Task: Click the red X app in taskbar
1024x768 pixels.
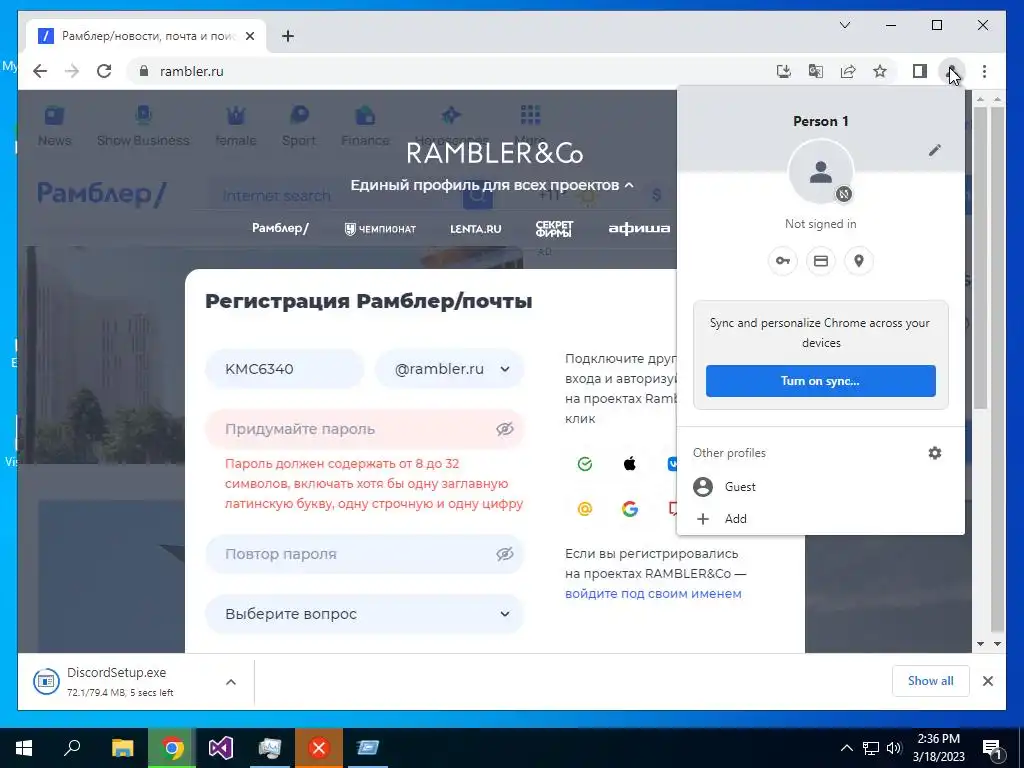Action: [x=319, y=748]
